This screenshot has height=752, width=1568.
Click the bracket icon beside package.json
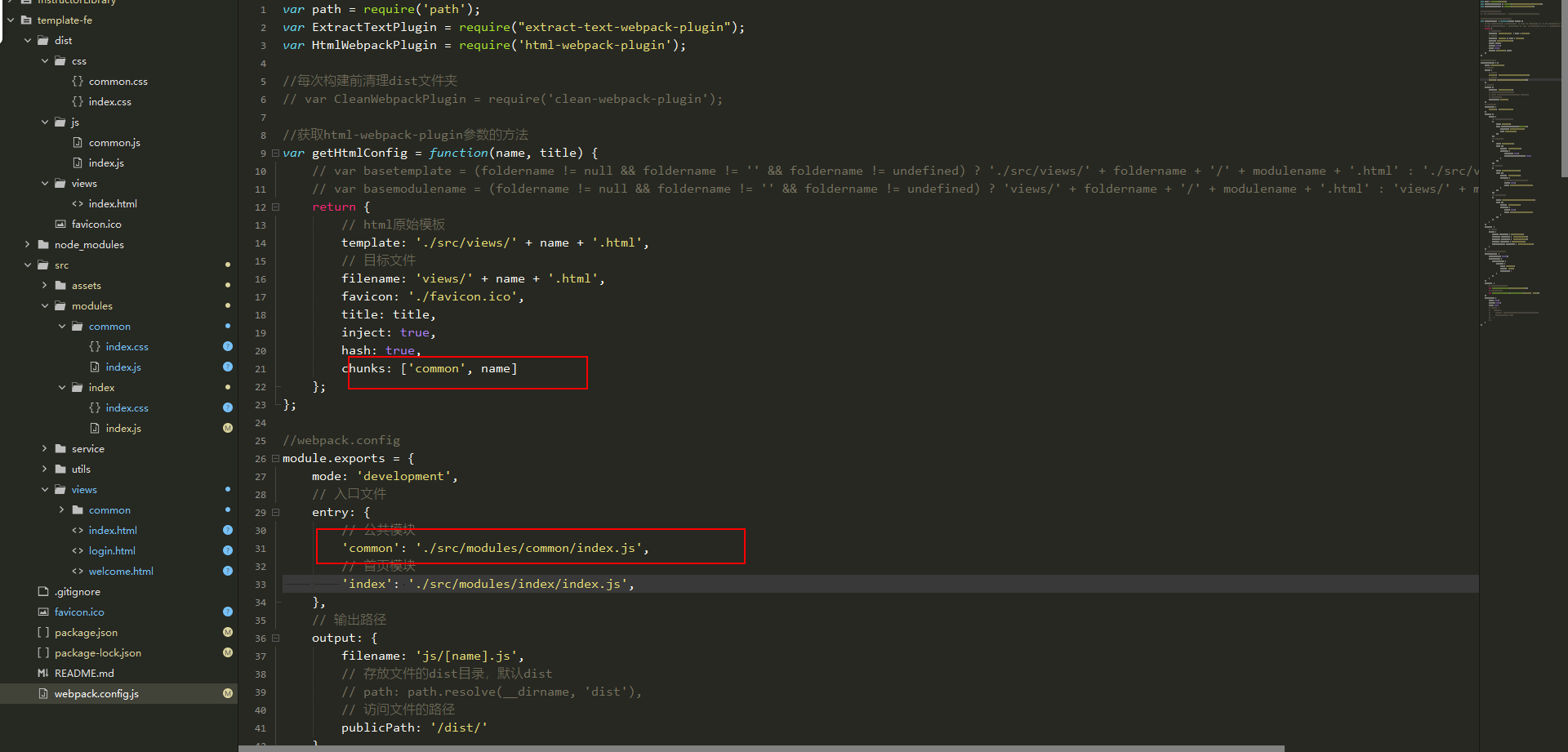pyautogui.click(x=43, y=632)
